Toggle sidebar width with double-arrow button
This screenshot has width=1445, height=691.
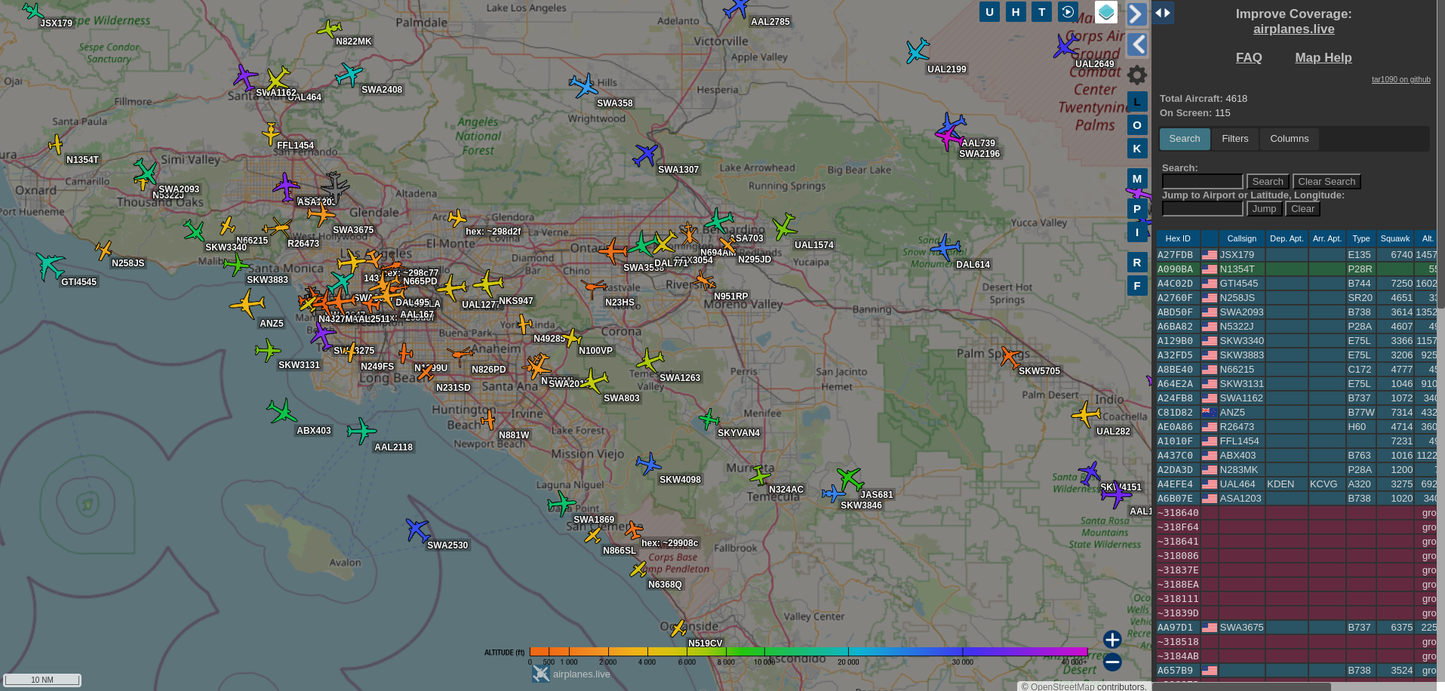(1163, 13)
